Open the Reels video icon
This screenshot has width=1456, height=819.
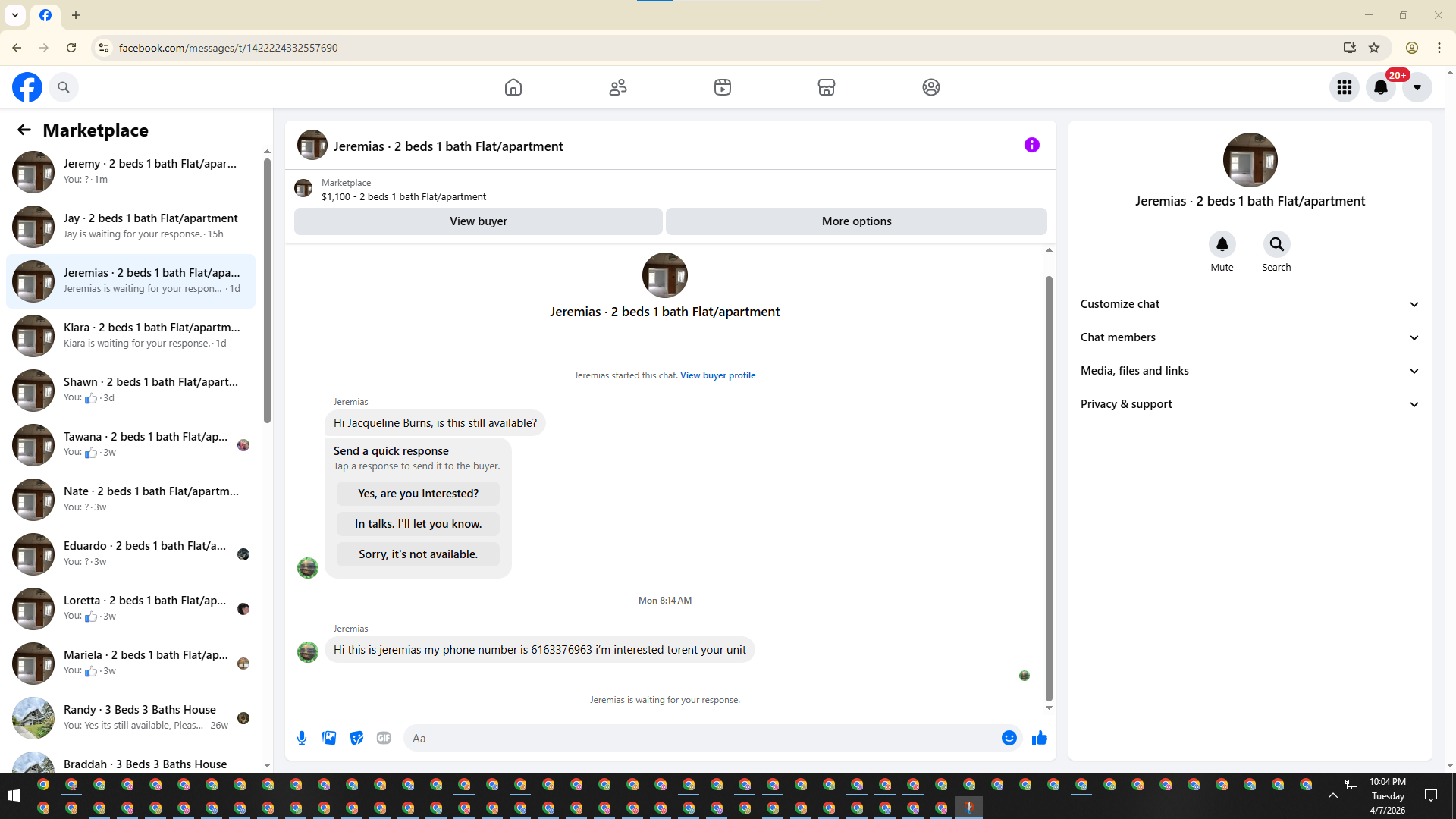(x=723, y=87)
